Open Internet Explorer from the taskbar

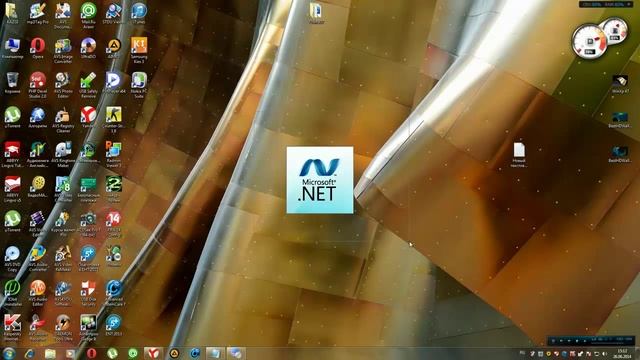point(29,353)
